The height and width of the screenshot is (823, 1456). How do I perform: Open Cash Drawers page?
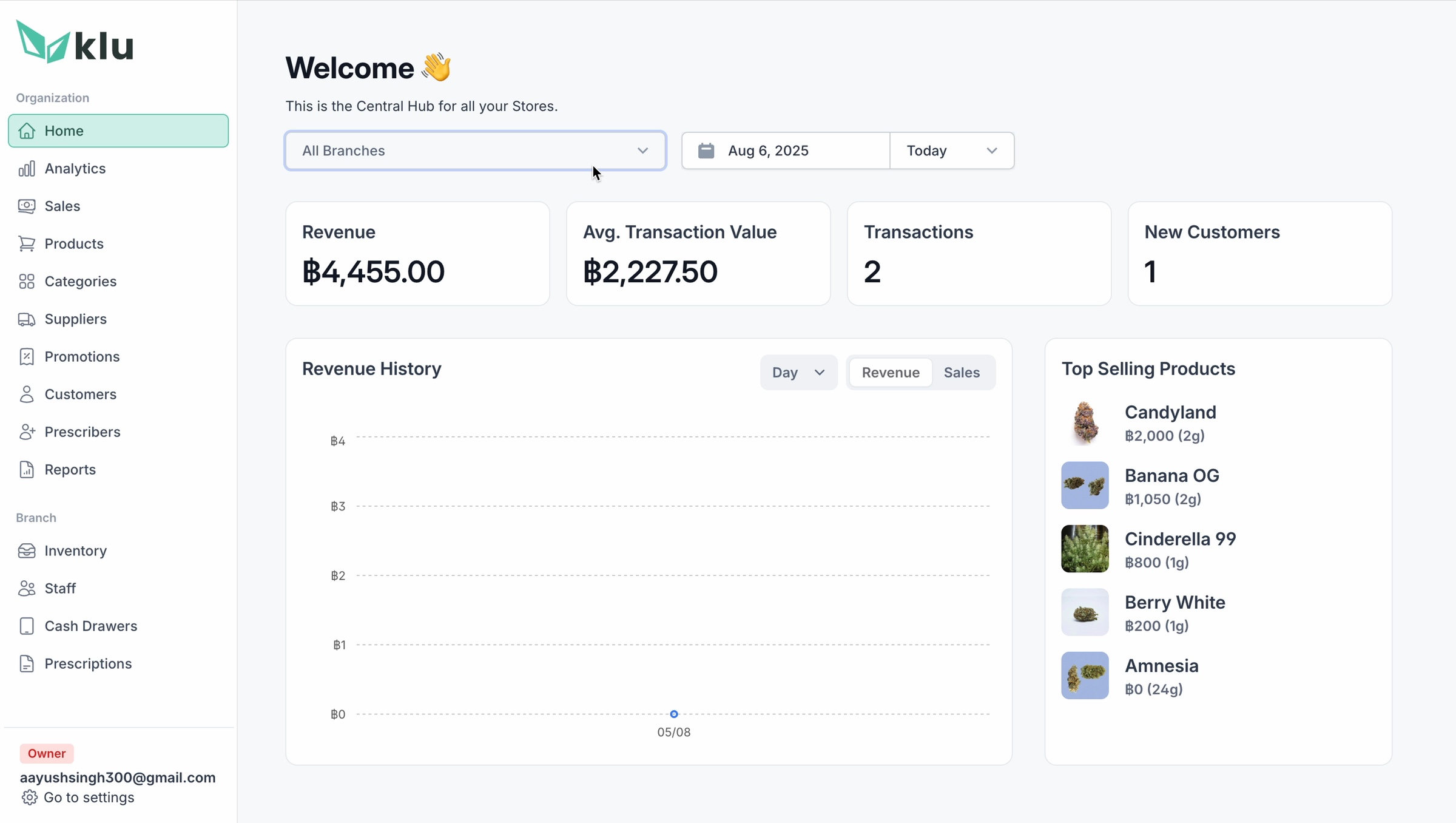[x=118, y=626]
